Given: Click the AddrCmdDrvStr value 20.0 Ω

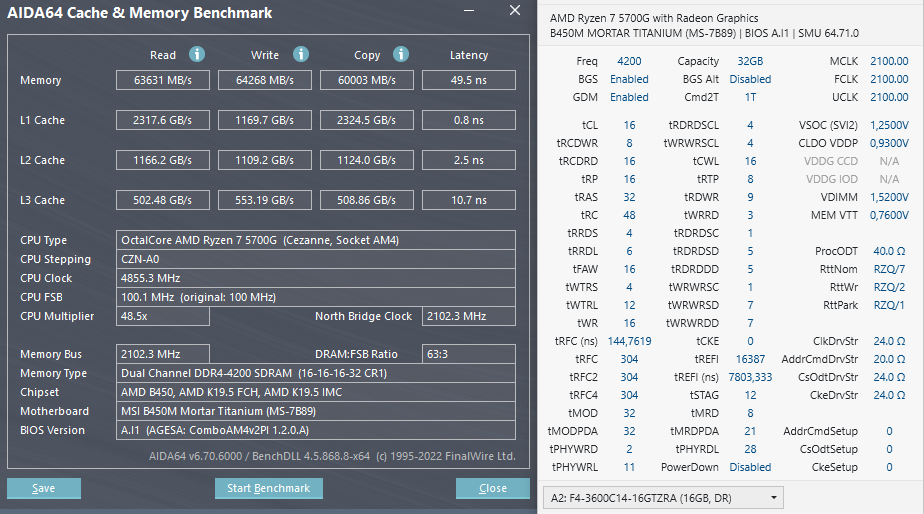Looking at the screenshot, I should (889, 359).
